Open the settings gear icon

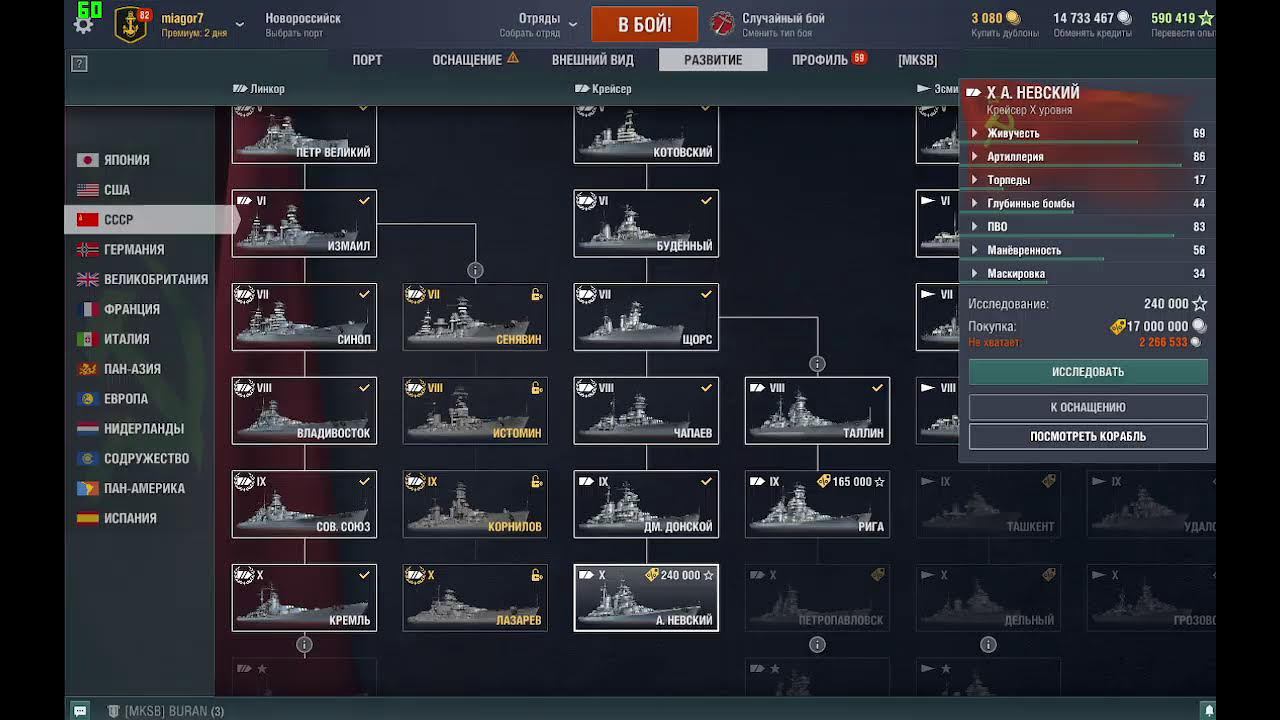84,25
